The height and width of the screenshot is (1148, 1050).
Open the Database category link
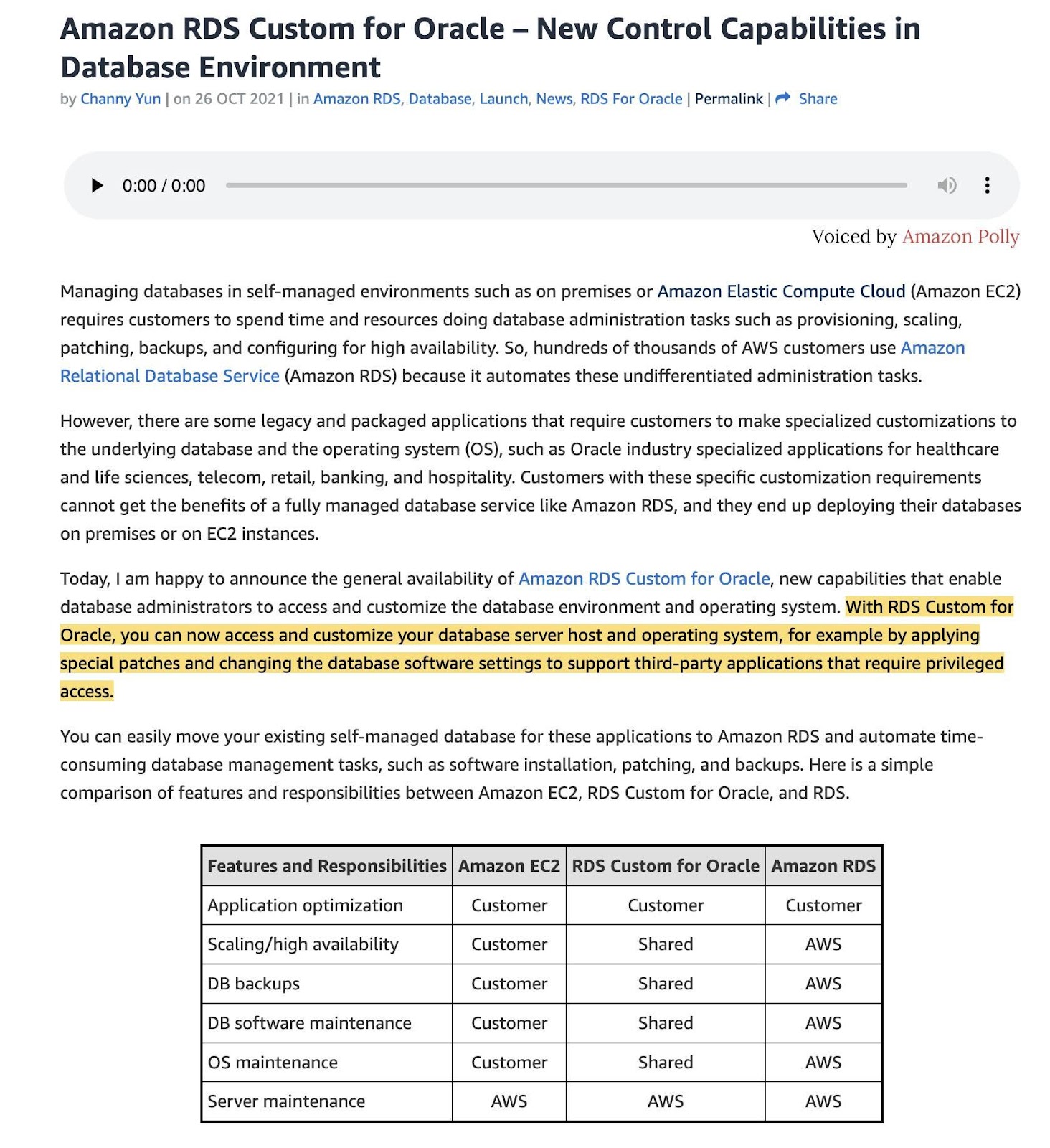pos(440,99)
